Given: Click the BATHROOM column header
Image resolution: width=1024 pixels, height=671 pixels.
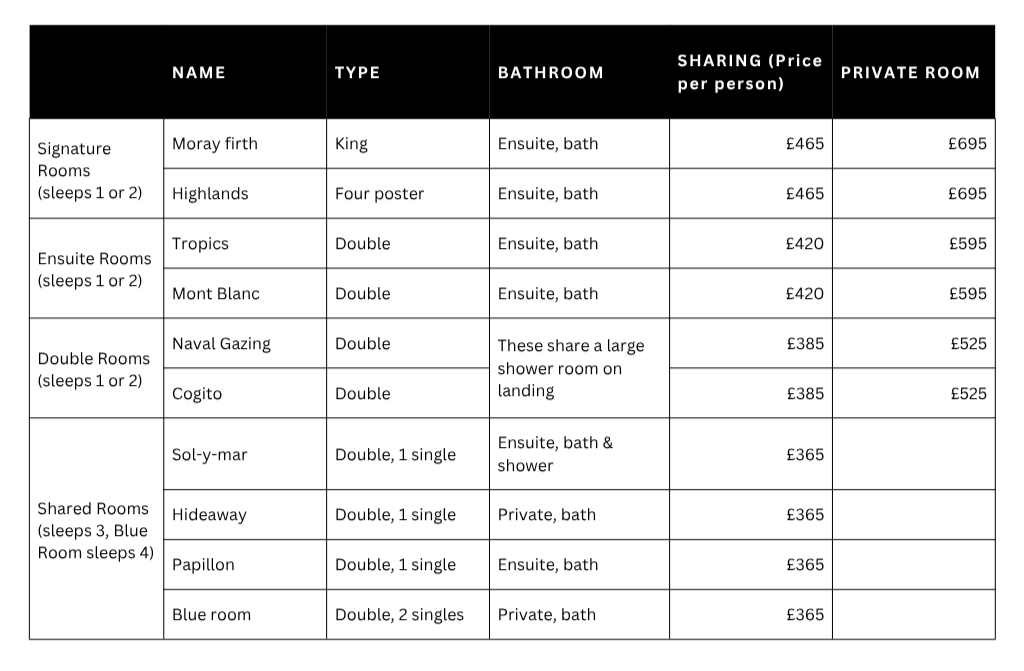Looking at the screenshot, I should (551, 73).
